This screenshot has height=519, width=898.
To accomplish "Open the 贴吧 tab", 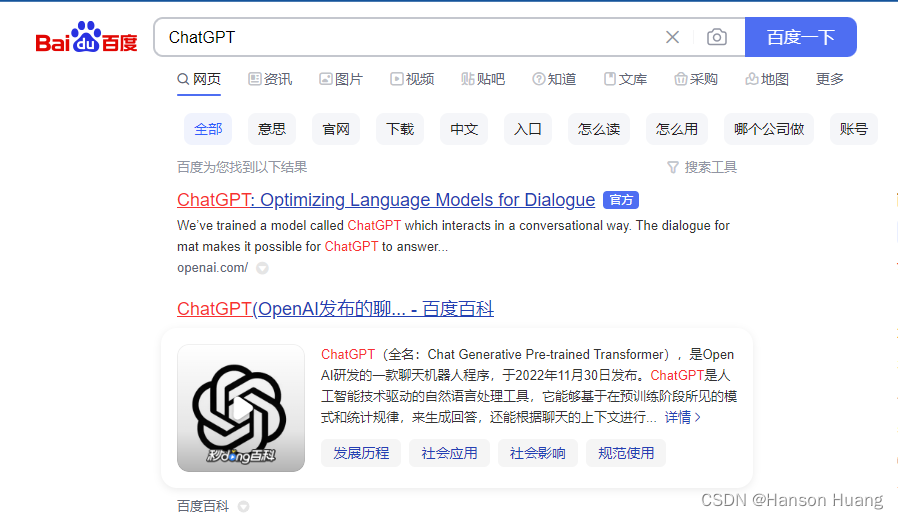I will [x=483, y=79].
